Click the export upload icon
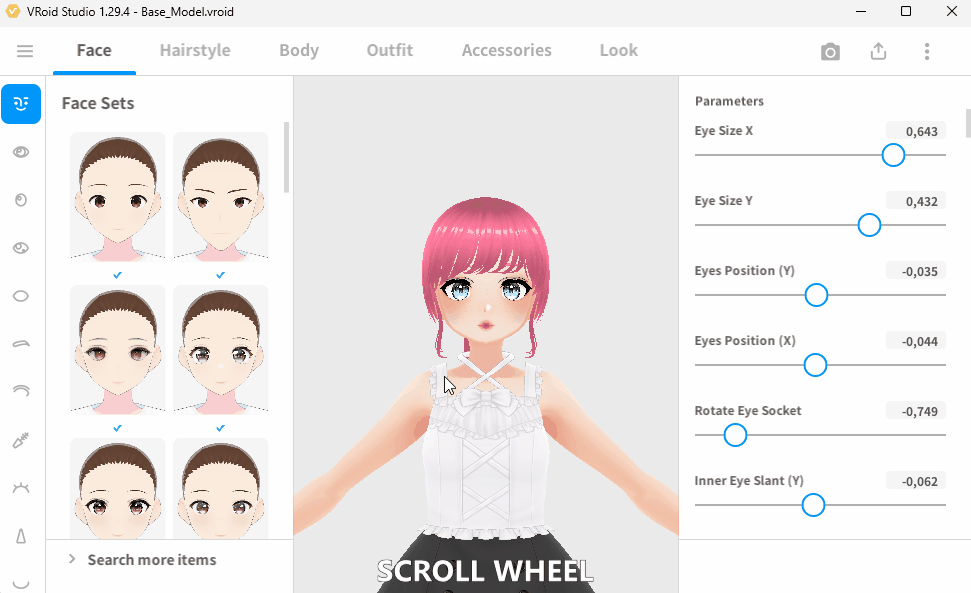This screenshot has height=593, width=971. pos(878,52)
